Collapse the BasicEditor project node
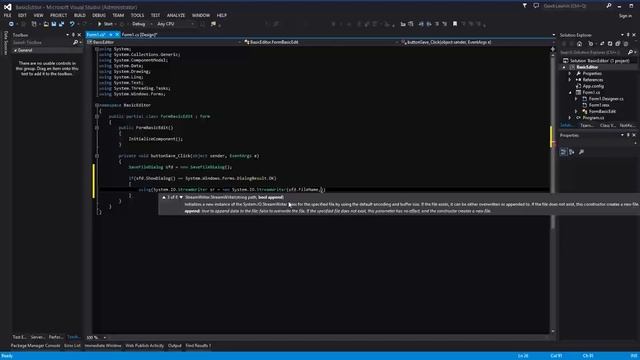Screen dimensions: 640x360 564,67
